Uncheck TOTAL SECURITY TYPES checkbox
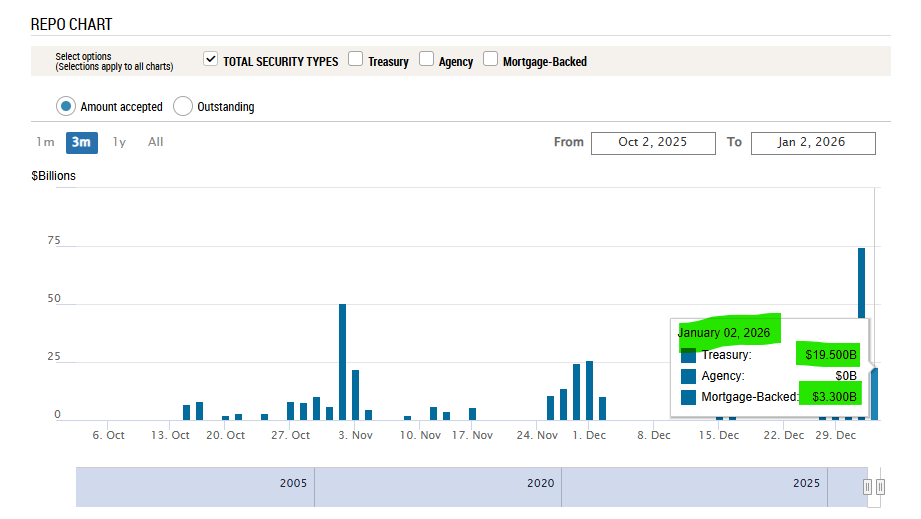Image resolution: width=921 pixels, height=519 pixels. tap(210, 60)
